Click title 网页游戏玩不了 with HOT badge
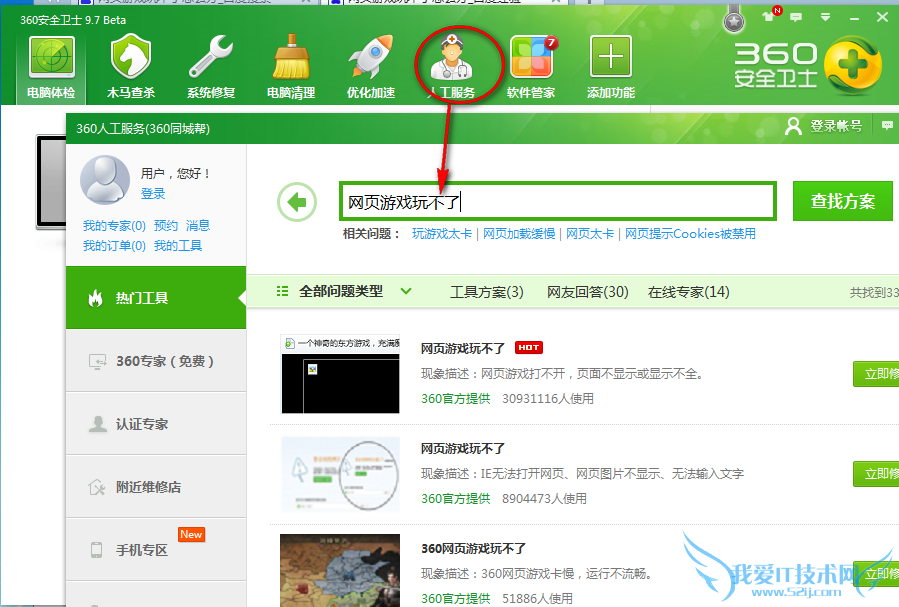Screen dimensions: 899x607 tap(463, 348)
